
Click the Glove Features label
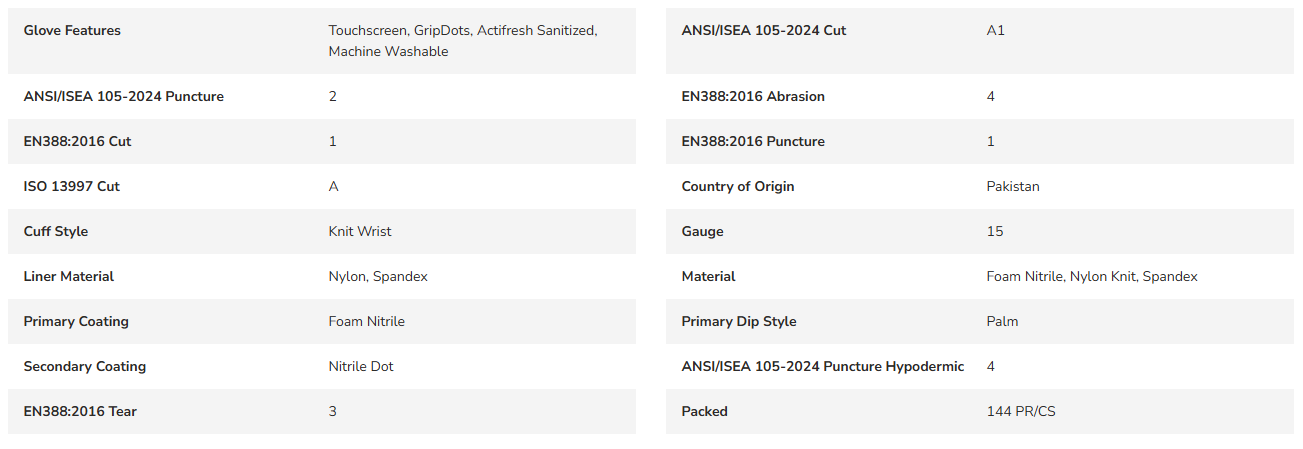pos(72,31)
